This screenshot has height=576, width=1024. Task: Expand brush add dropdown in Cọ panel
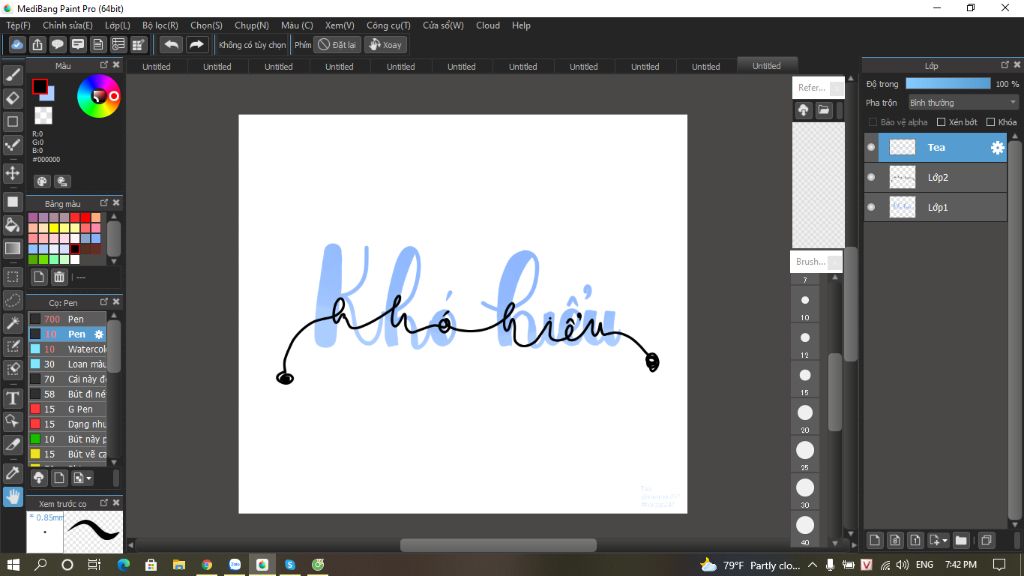point(89,478)
